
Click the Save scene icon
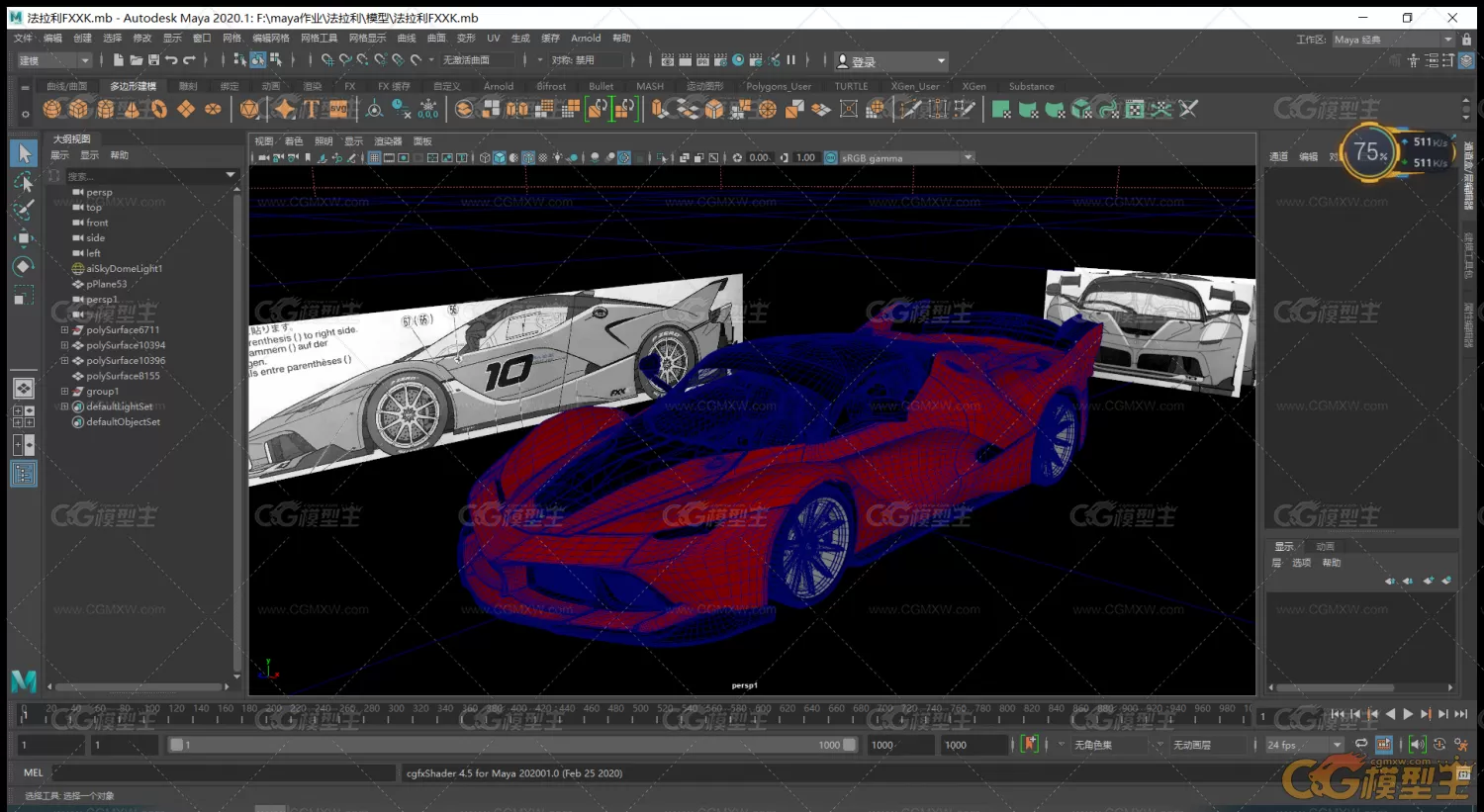(153, 61)
